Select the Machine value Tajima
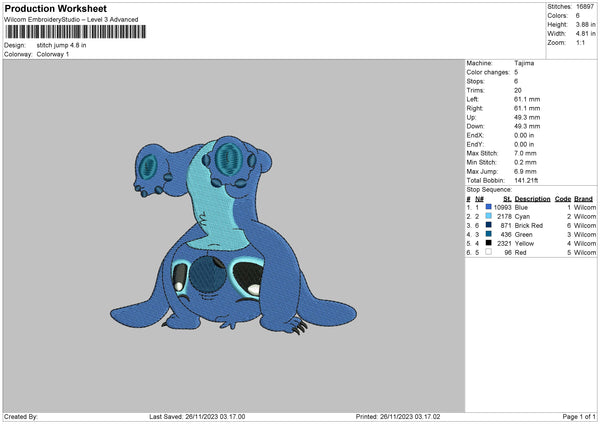 click(x=524, y=63)
